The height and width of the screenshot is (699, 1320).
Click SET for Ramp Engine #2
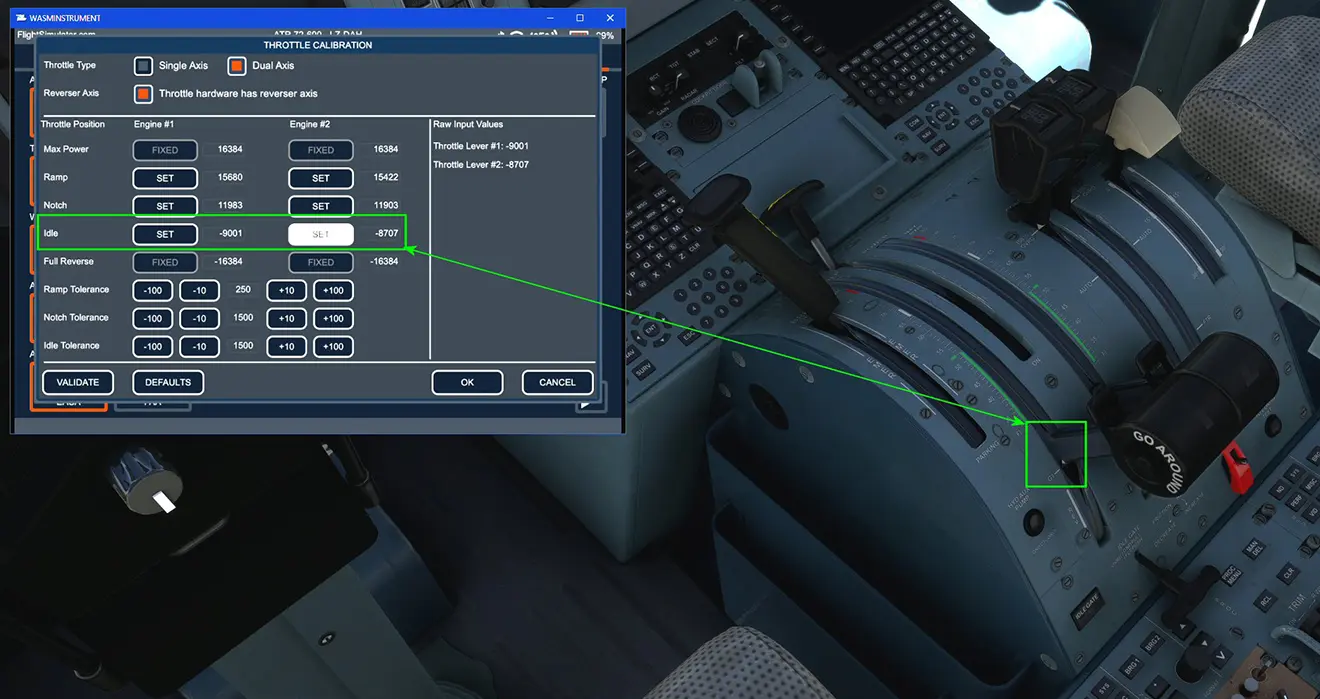tap(321, 178)
